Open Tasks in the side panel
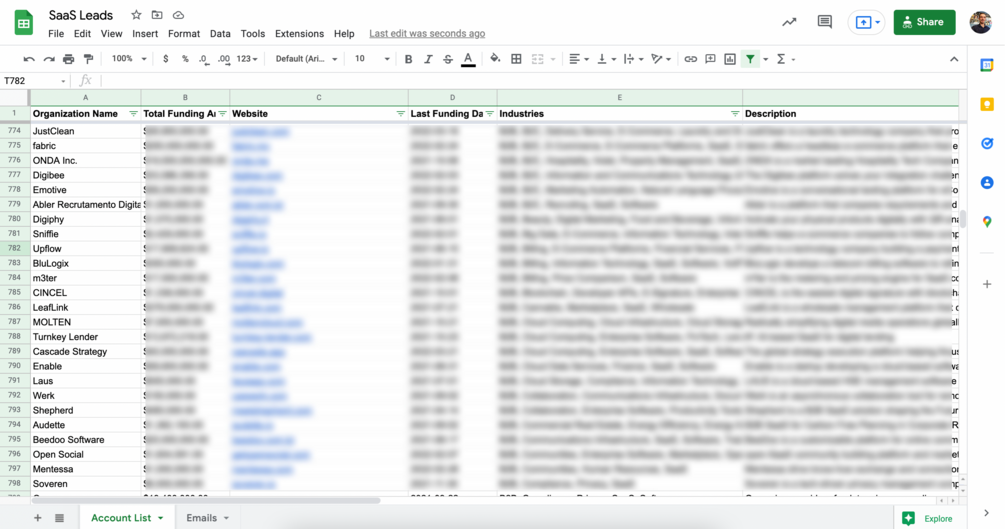 [x=987, y=144]
